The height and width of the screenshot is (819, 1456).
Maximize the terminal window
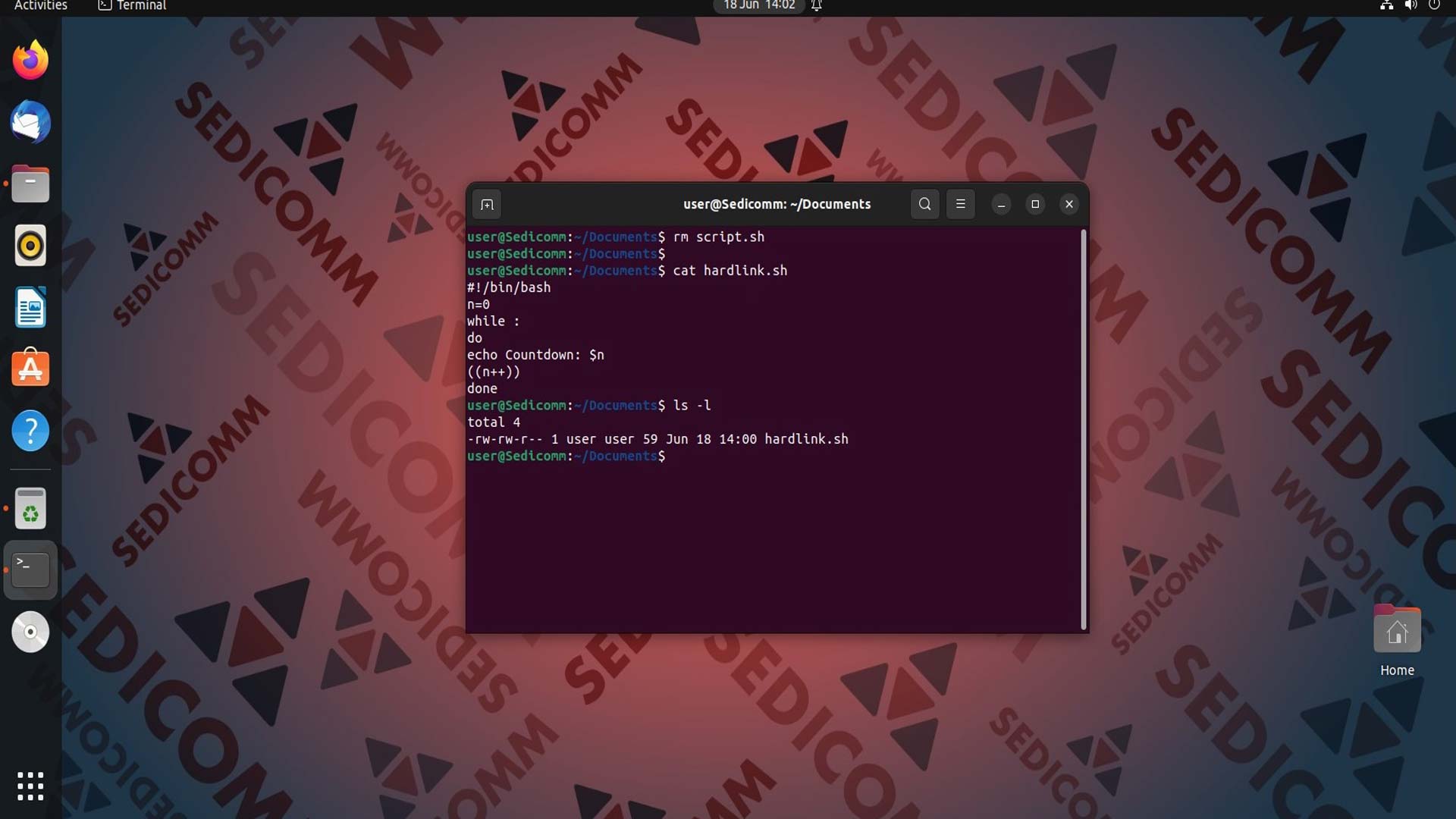tap(1035, 205)
